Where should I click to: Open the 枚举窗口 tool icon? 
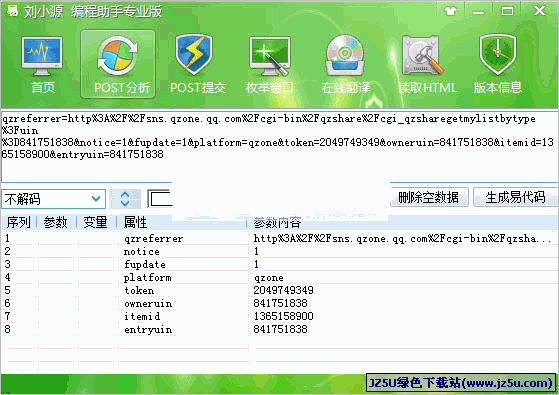270,56
